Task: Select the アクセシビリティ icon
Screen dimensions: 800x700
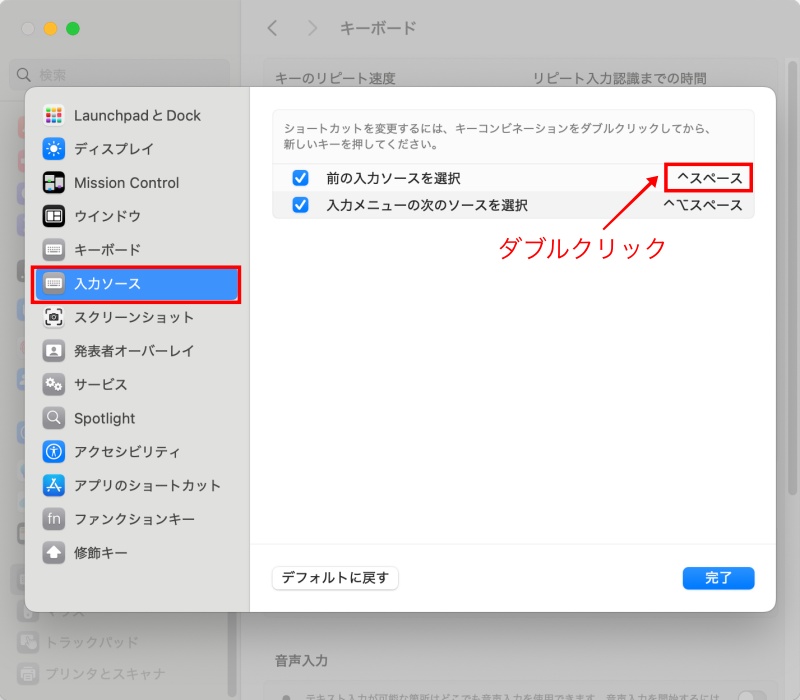Action: click(54, 451)
